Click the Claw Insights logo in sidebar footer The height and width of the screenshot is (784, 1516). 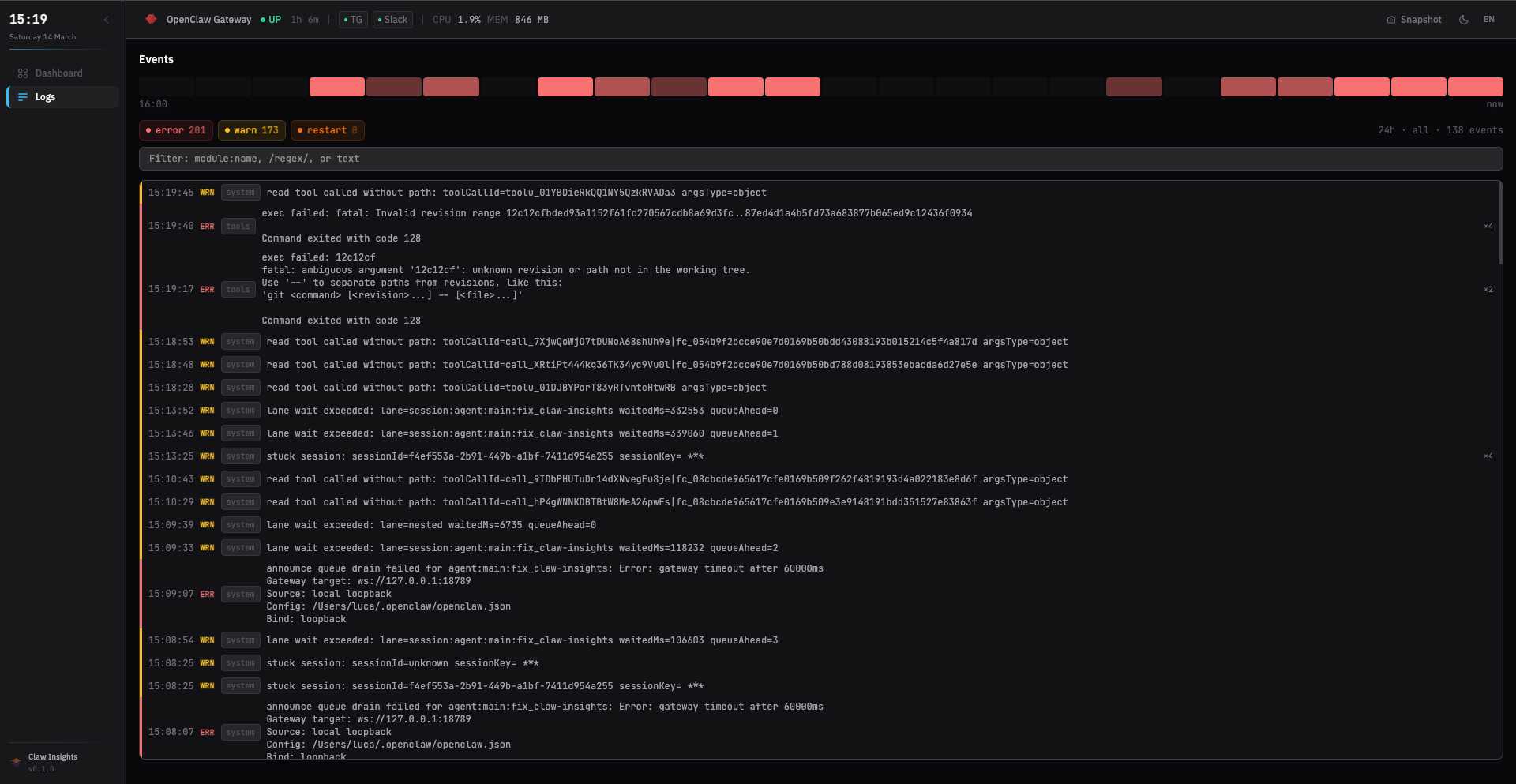[16, 762]
